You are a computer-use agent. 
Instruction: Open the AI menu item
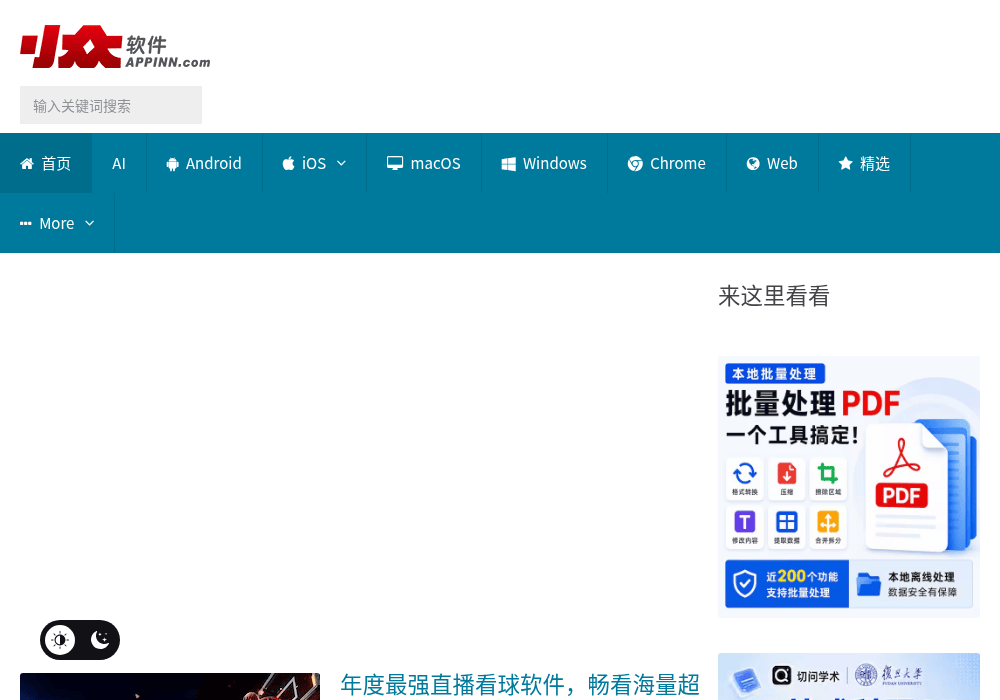tap(119, 163)
